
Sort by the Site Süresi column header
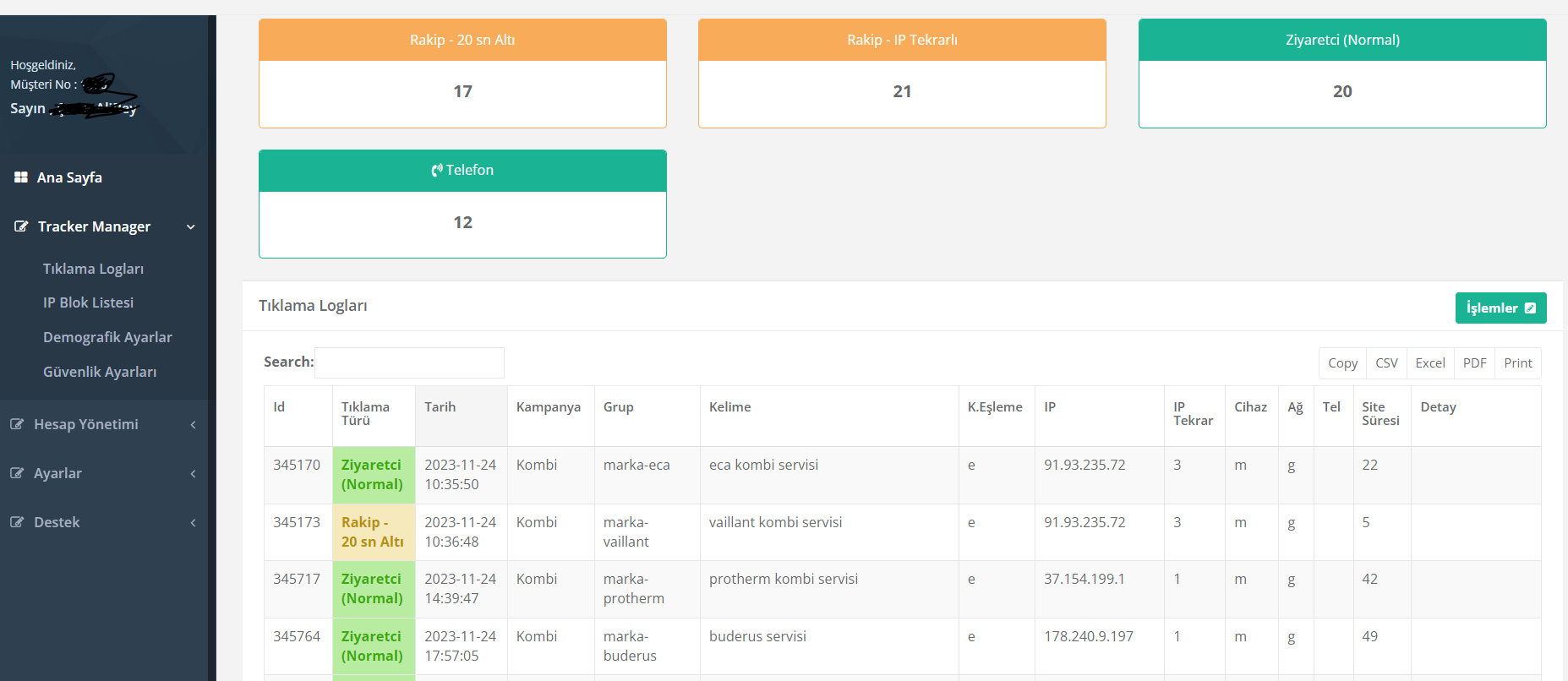[x=1382, y=416]
